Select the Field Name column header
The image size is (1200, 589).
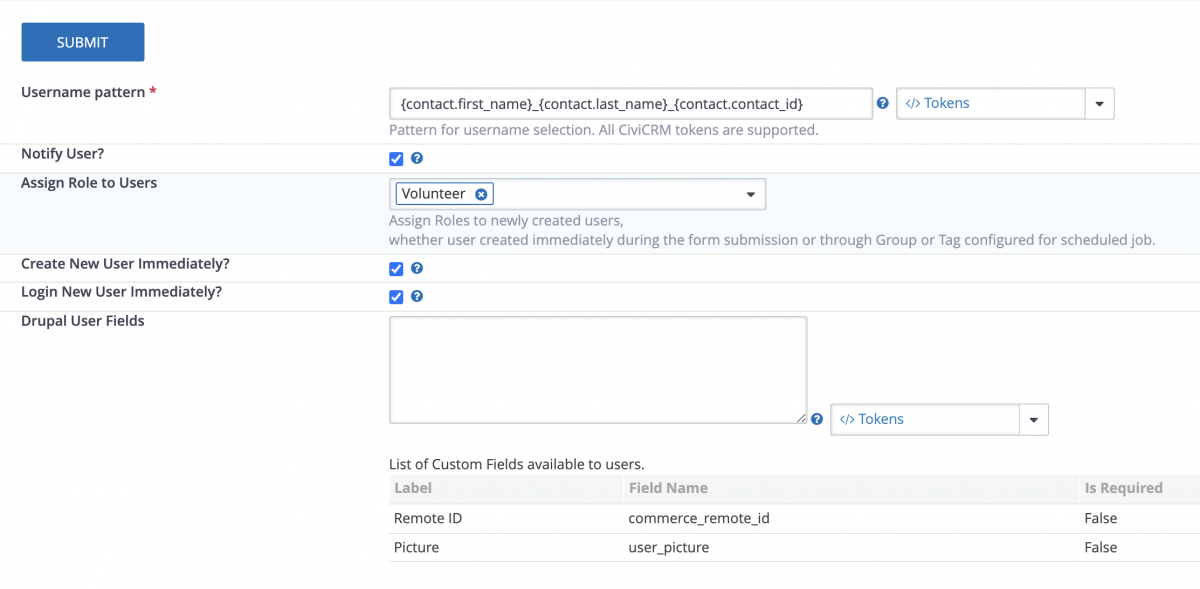pos(668,488)
